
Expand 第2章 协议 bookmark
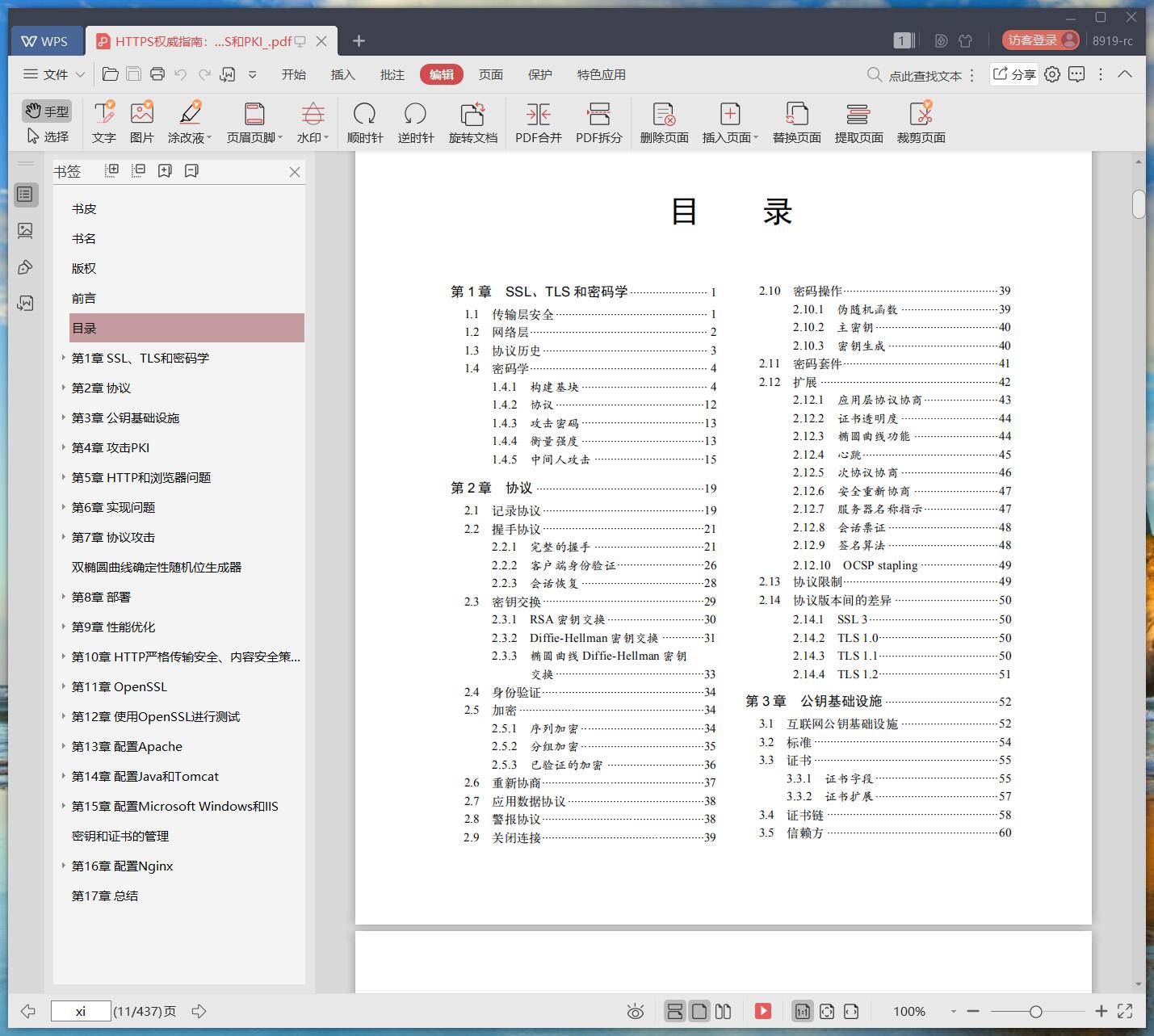(x=64, y=388)
